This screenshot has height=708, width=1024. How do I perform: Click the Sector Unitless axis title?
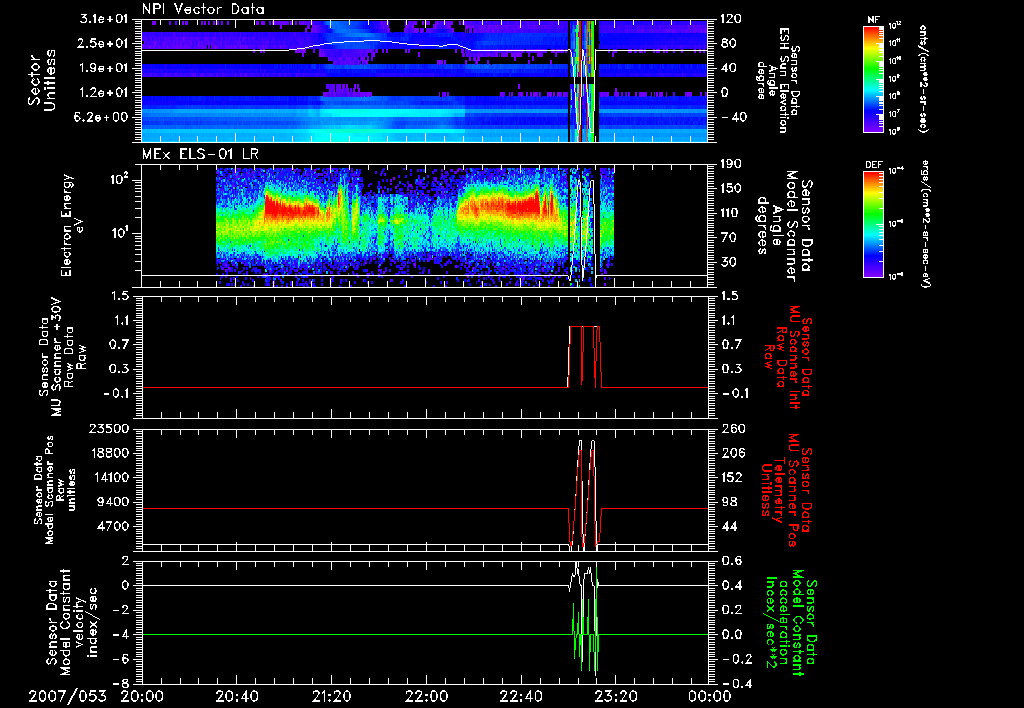(42, 80)
